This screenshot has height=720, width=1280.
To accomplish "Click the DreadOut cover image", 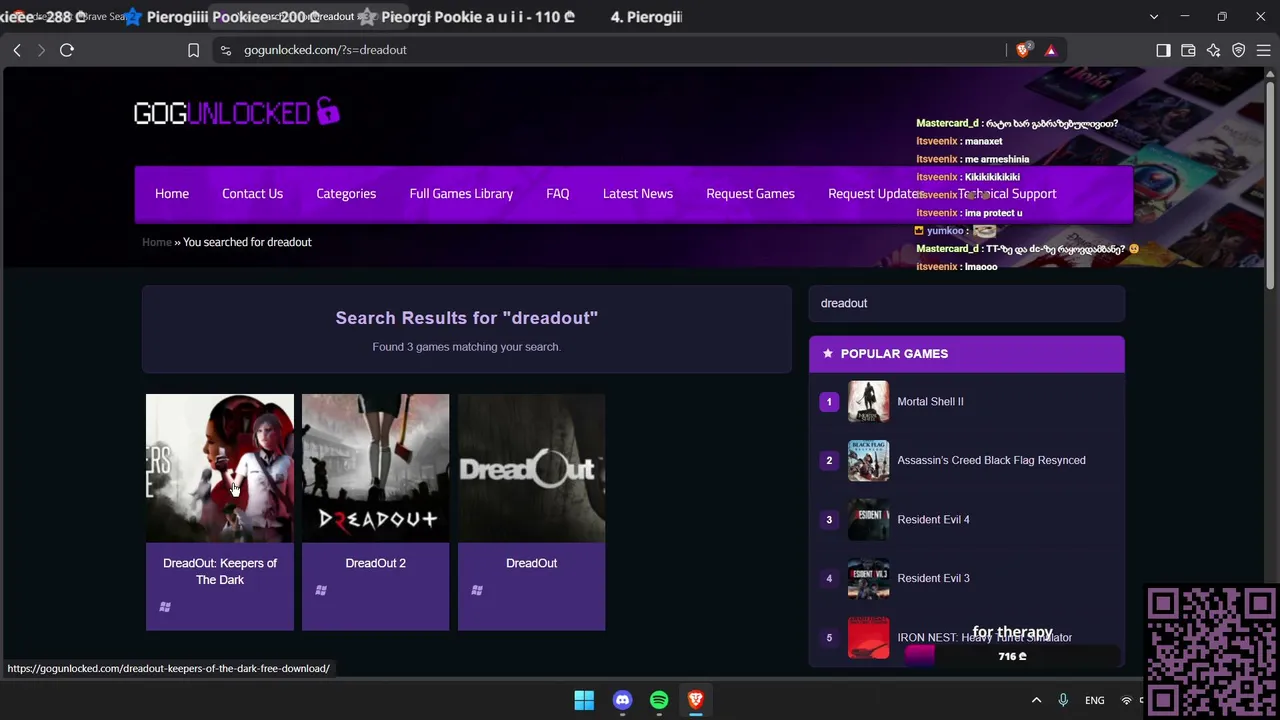I will click(531, 468).
